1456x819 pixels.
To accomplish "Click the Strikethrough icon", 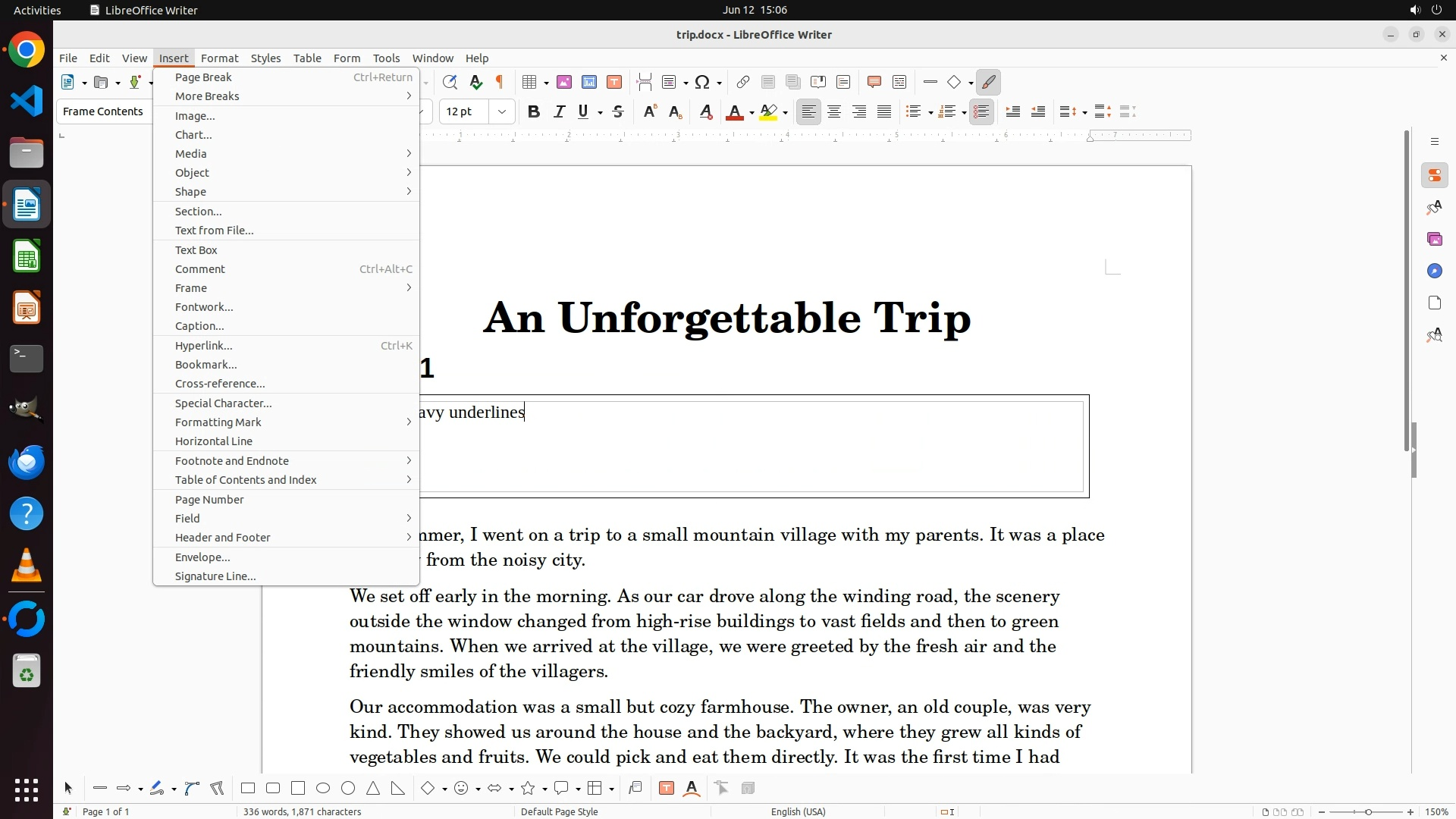I will (x=618, y=112).
